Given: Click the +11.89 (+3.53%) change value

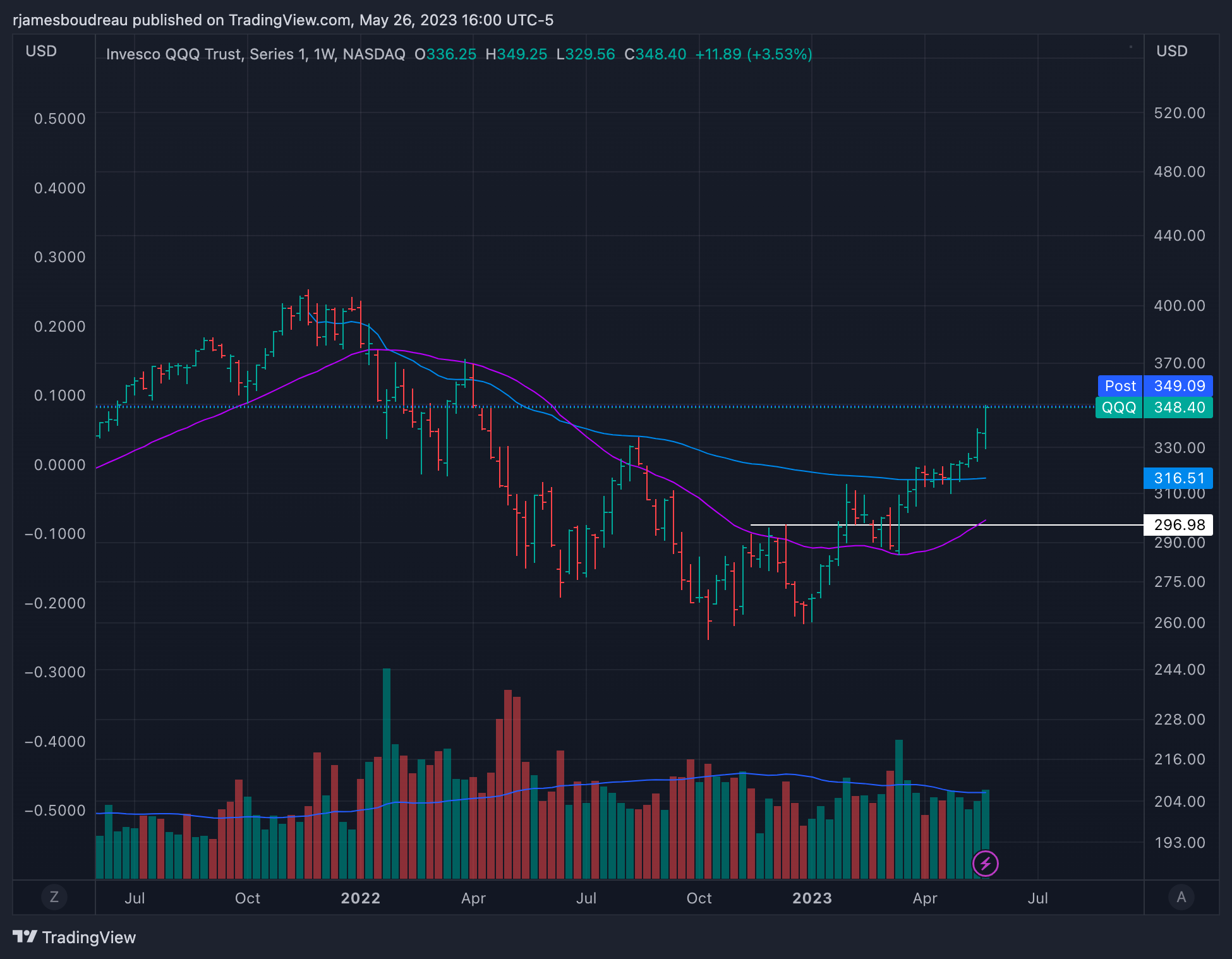Looking at the screenshot, I should click(753, 54).
